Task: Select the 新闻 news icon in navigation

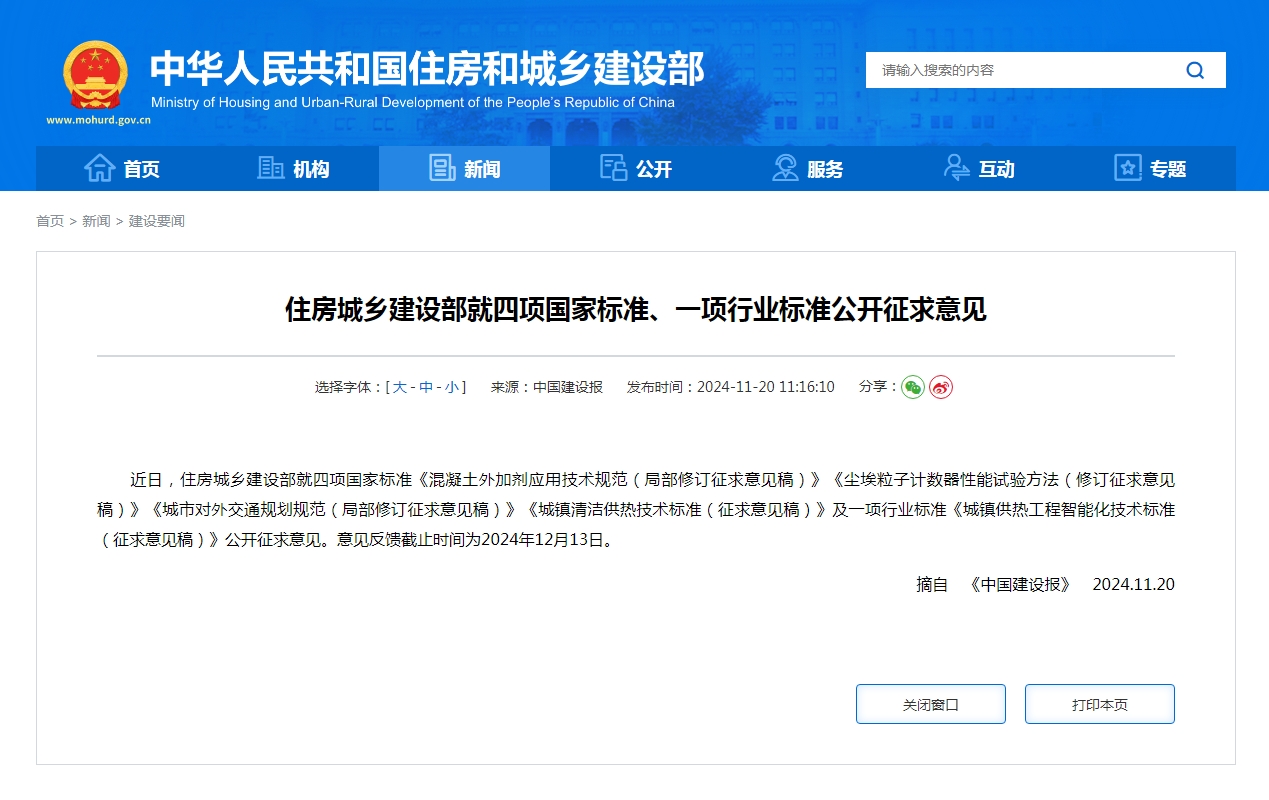Action: coord(441,168)
